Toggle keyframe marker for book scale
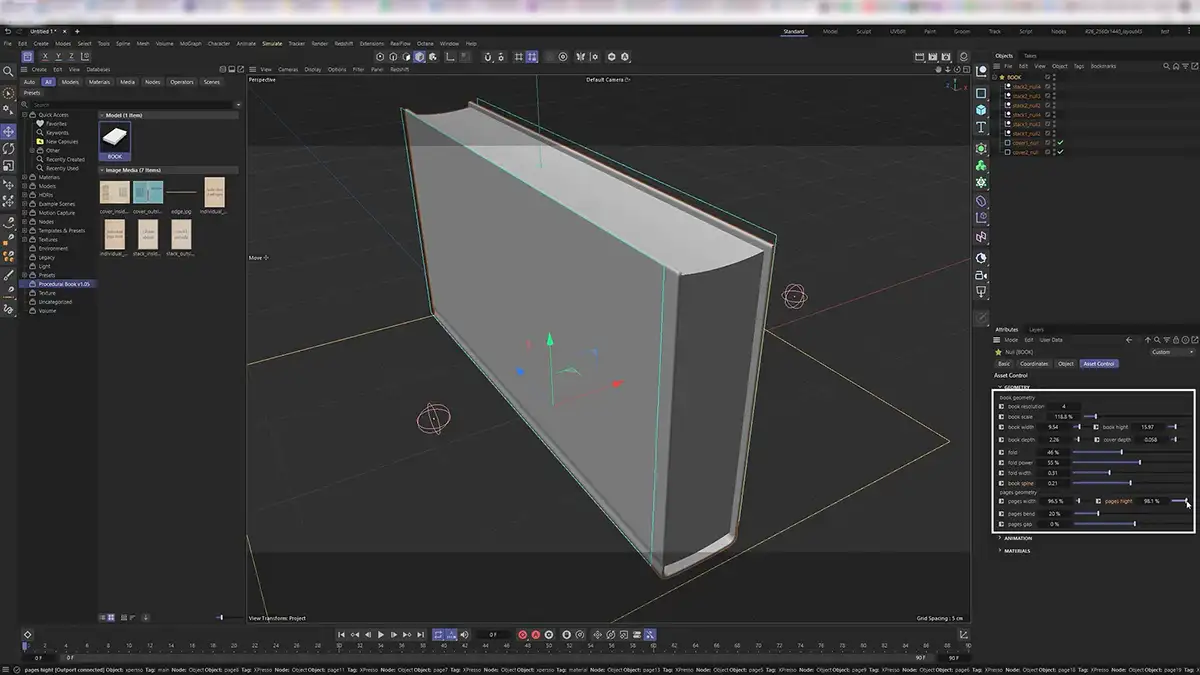1200x675 pixels. [x=1002, y=417]
